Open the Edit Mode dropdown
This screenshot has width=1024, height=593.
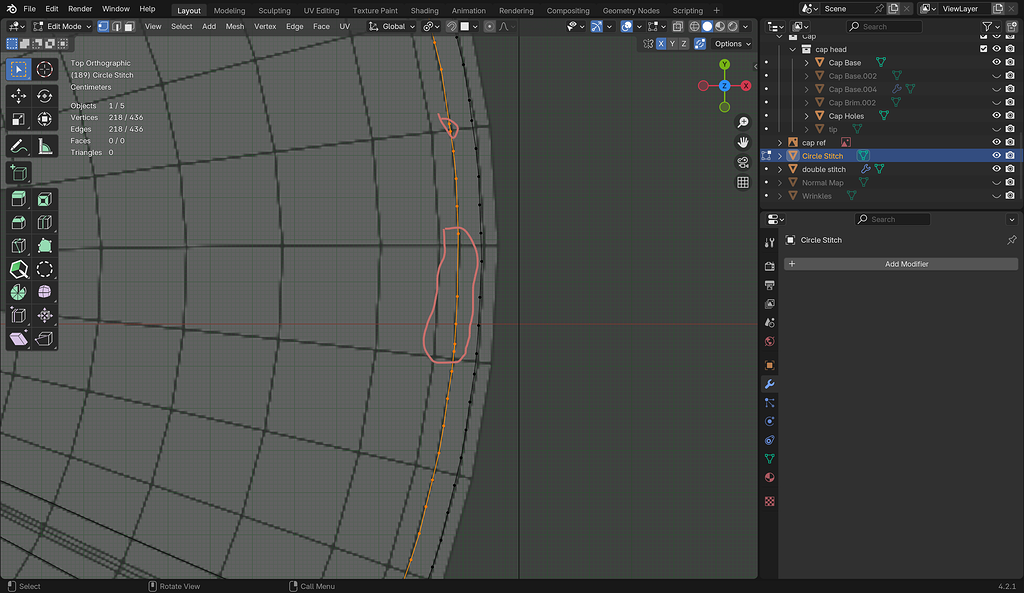point(62,26)
